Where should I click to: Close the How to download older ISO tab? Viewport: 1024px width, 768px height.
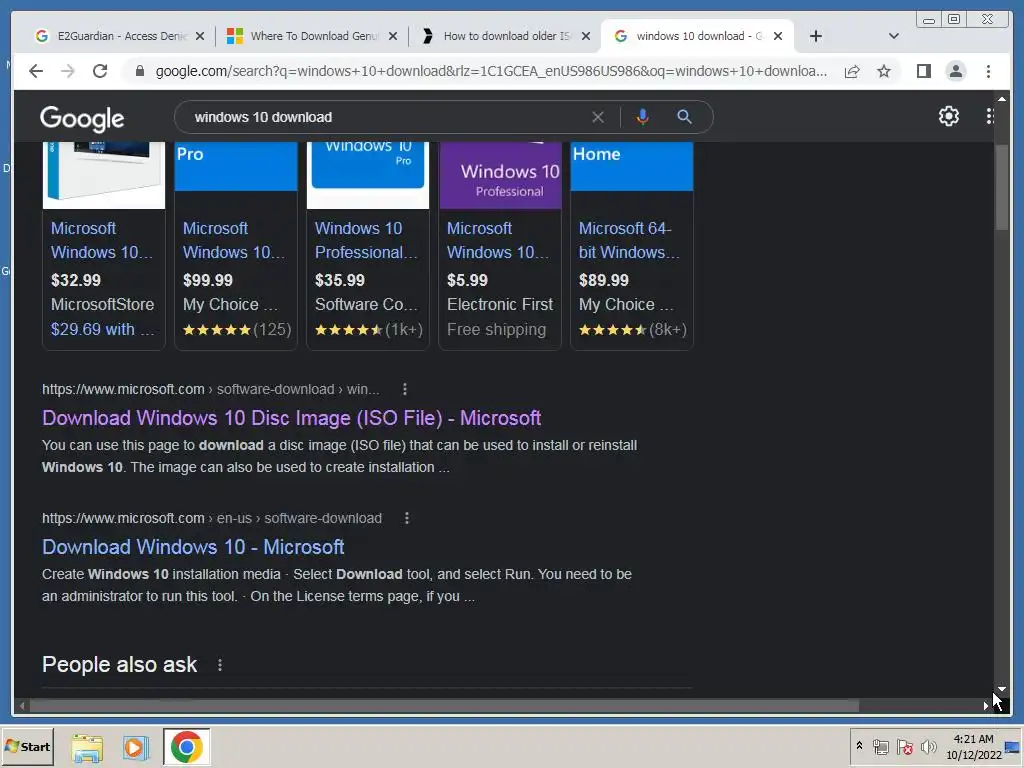586,37
